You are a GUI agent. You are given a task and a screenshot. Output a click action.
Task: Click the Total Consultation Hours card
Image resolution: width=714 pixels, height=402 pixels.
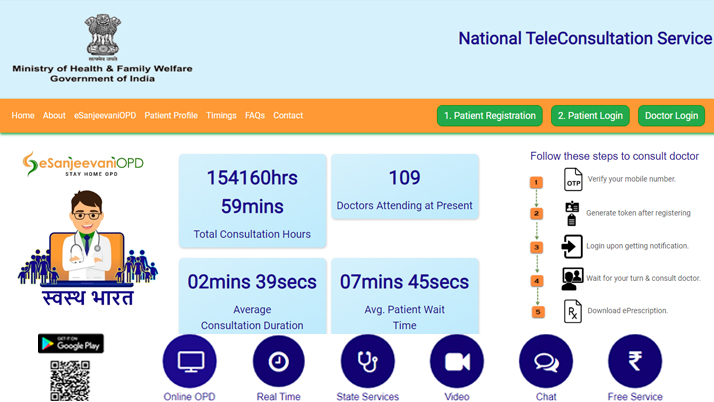253,201
